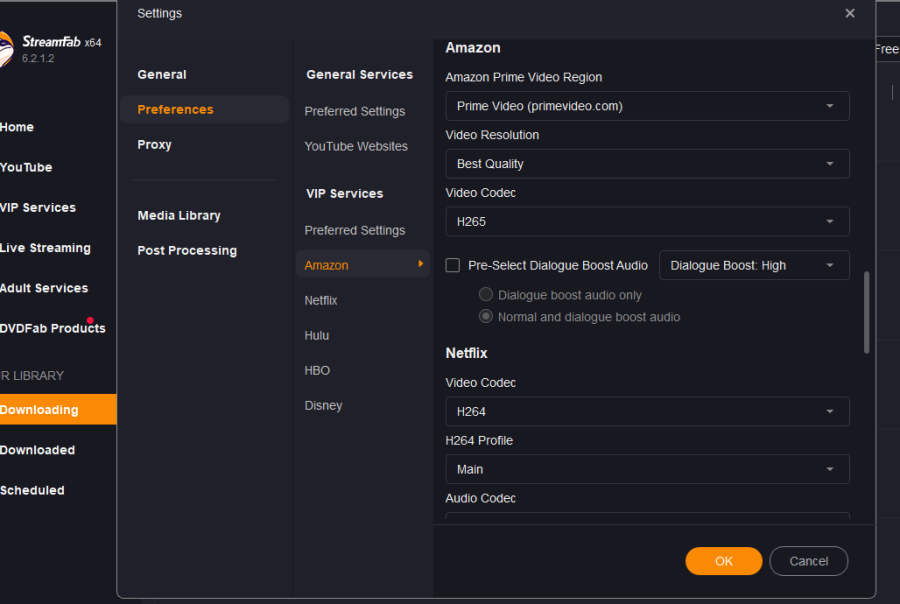Viewport: 900px width, 604px height.
Task: Expand Netflix H264 Video Codec dropdown
Action: click(x=647, y=411)
